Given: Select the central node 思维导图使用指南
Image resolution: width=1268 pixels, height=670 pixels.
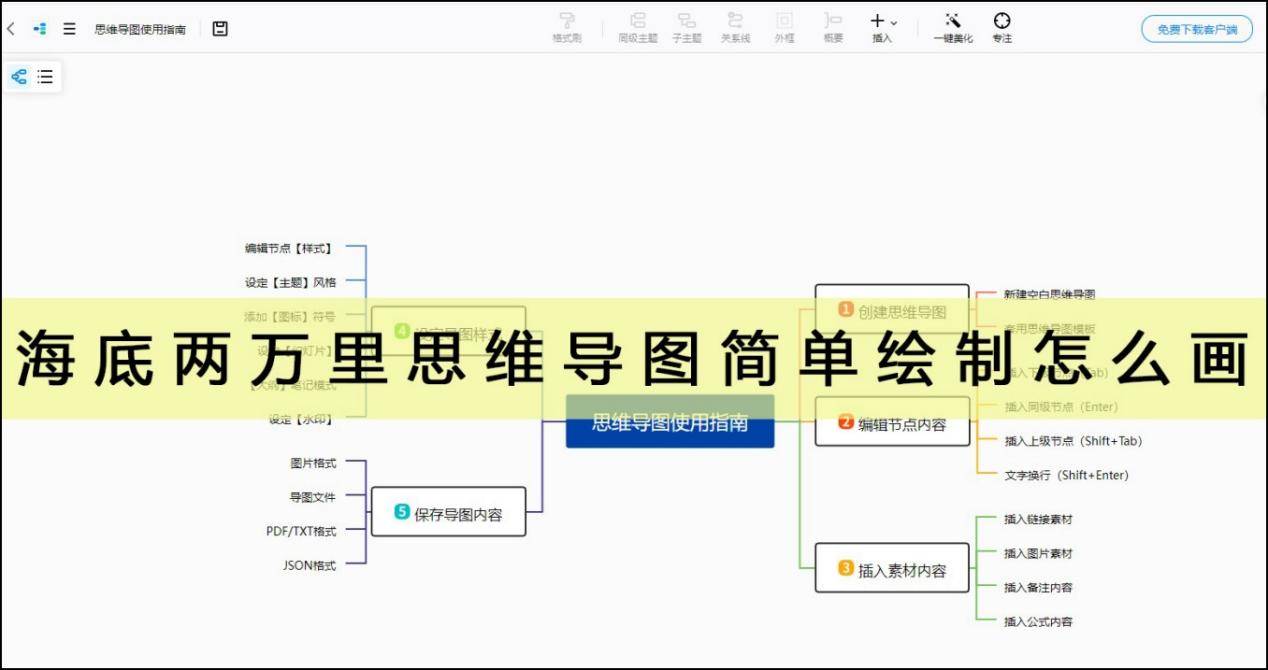Looking at the screenshot, I should click(670, 424).
